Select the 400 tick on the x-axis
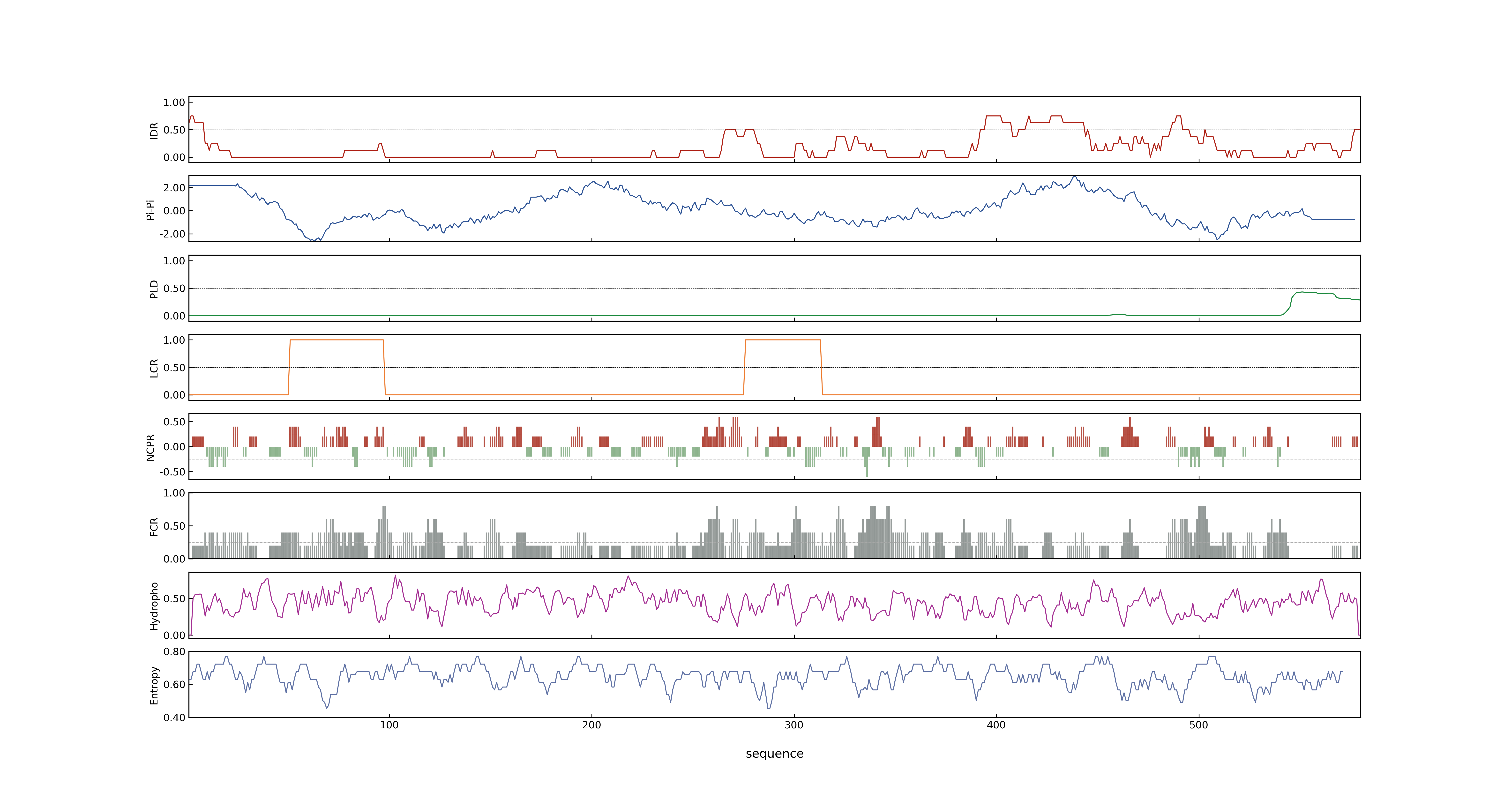Screen dimensions: 1512x806 996,725
